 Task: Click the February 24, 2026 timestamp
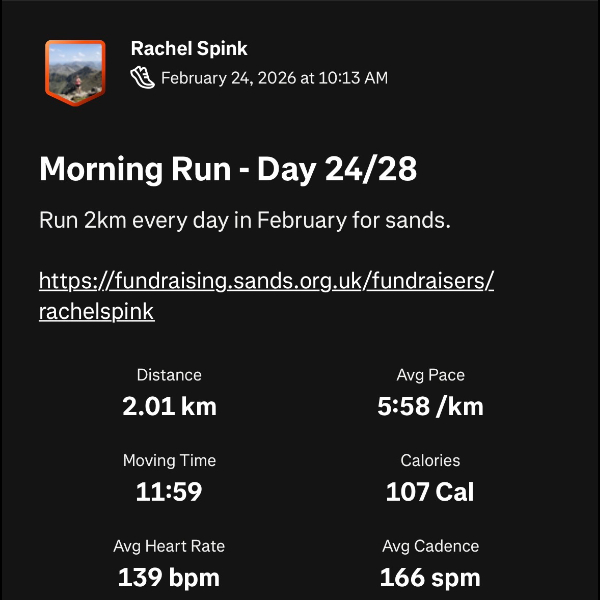click(x=274, y=78)
